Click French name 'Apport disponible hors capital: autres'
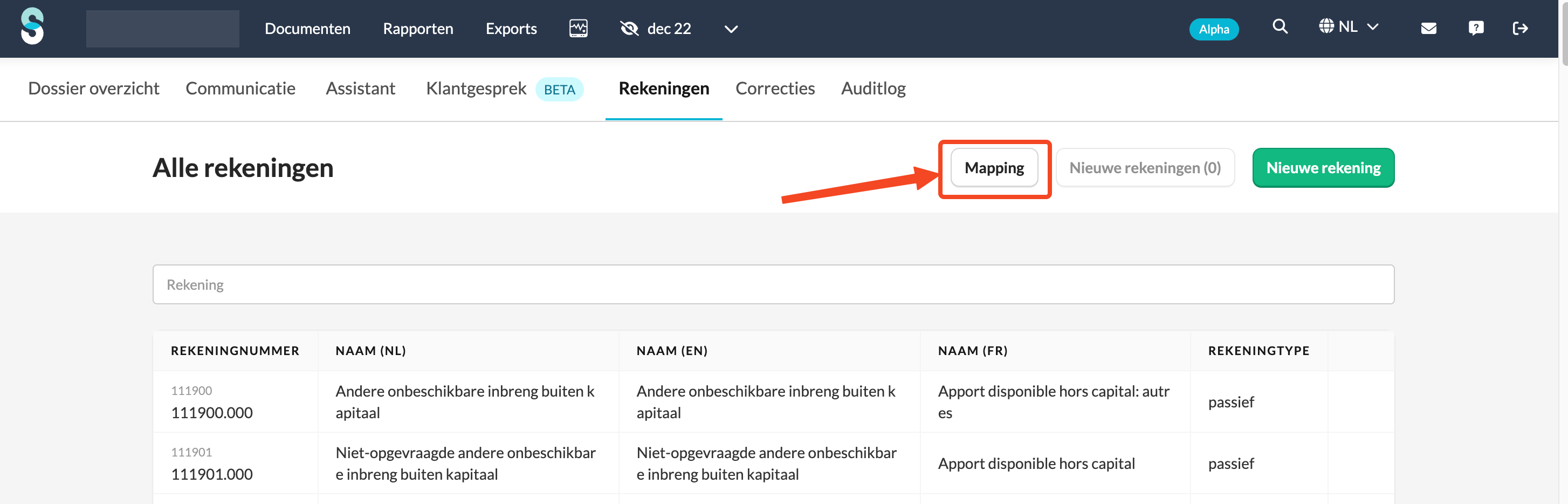 pyautogui.click(x=1054, y=401)
